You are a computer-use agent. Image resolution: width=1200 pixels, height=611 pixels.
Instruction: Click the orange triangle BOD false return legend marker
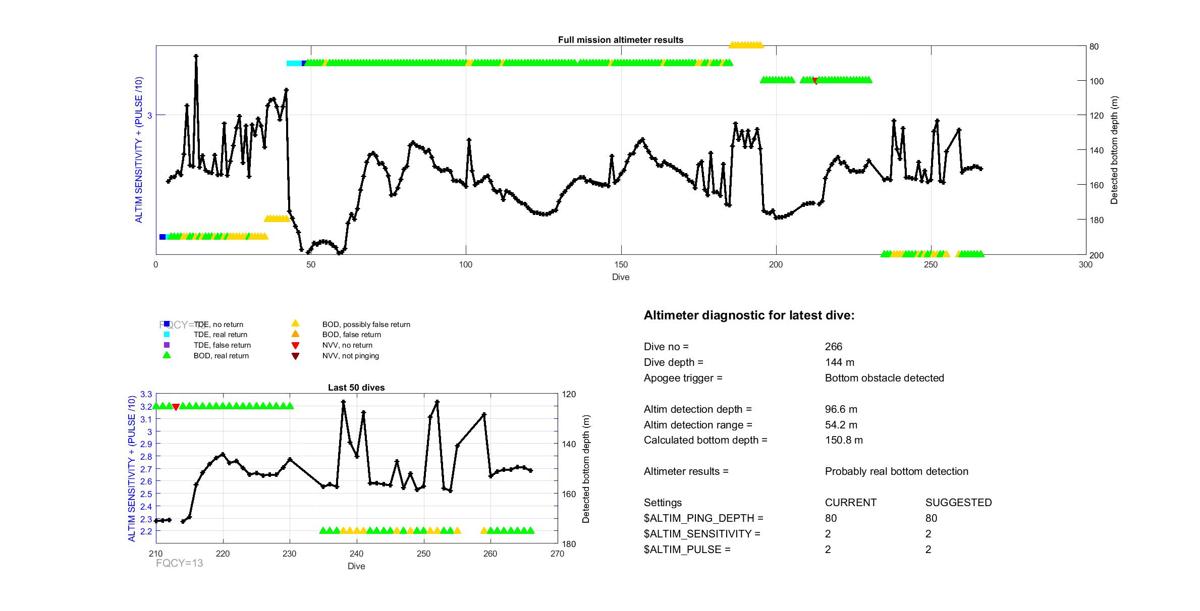(295, 334)
